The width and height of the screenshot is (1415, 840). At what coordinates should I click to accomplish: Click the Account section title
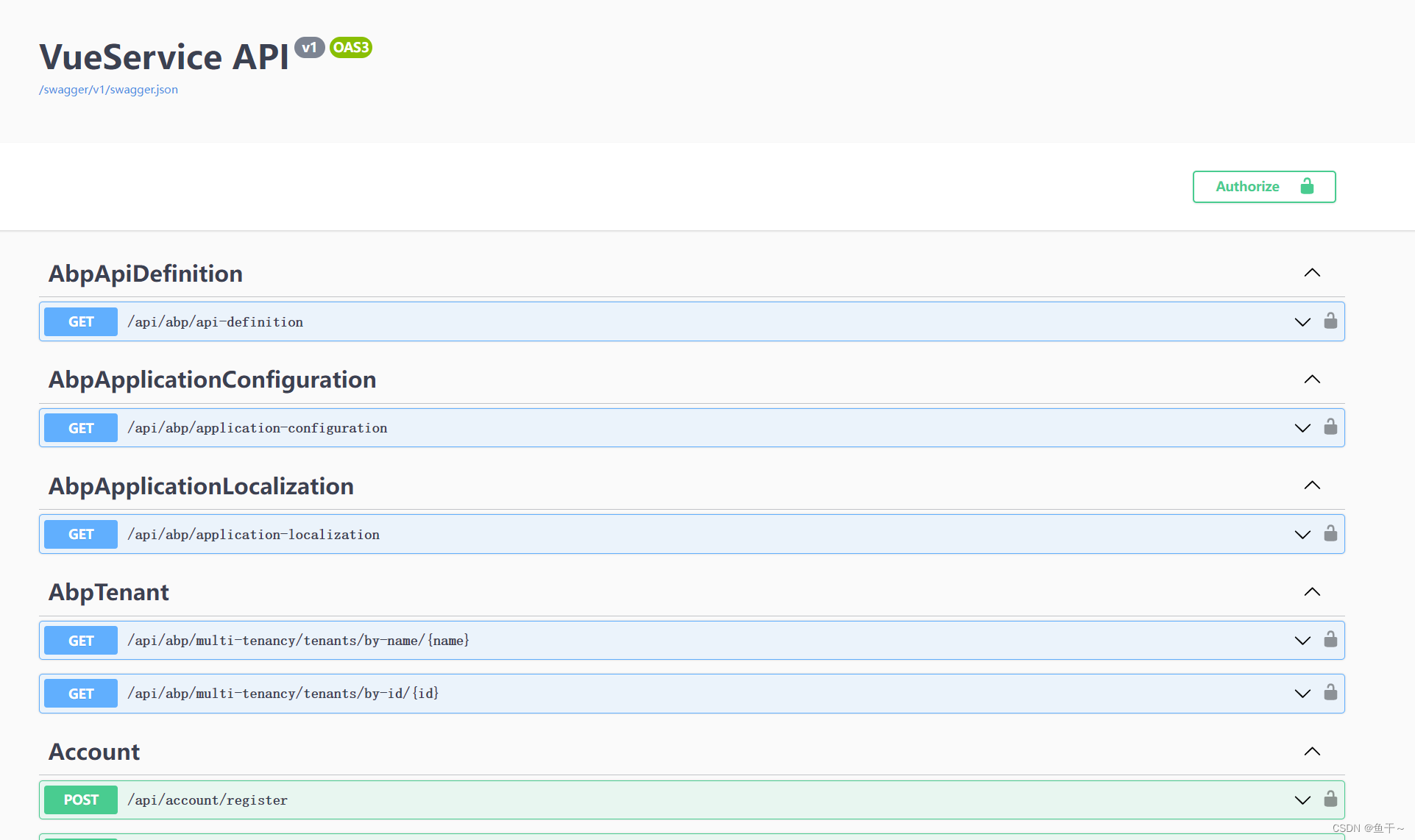point(94,752)
